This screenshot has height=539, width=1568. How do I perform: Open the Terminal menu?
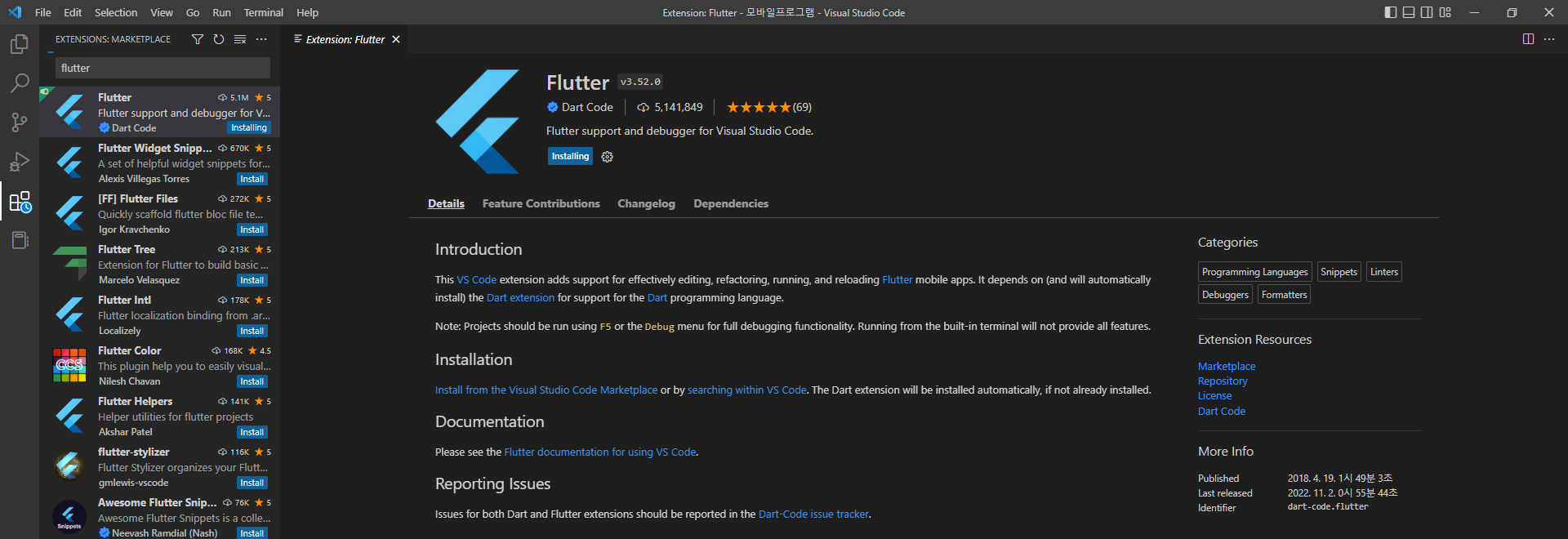pyautogui.click(x=263, y=12)
